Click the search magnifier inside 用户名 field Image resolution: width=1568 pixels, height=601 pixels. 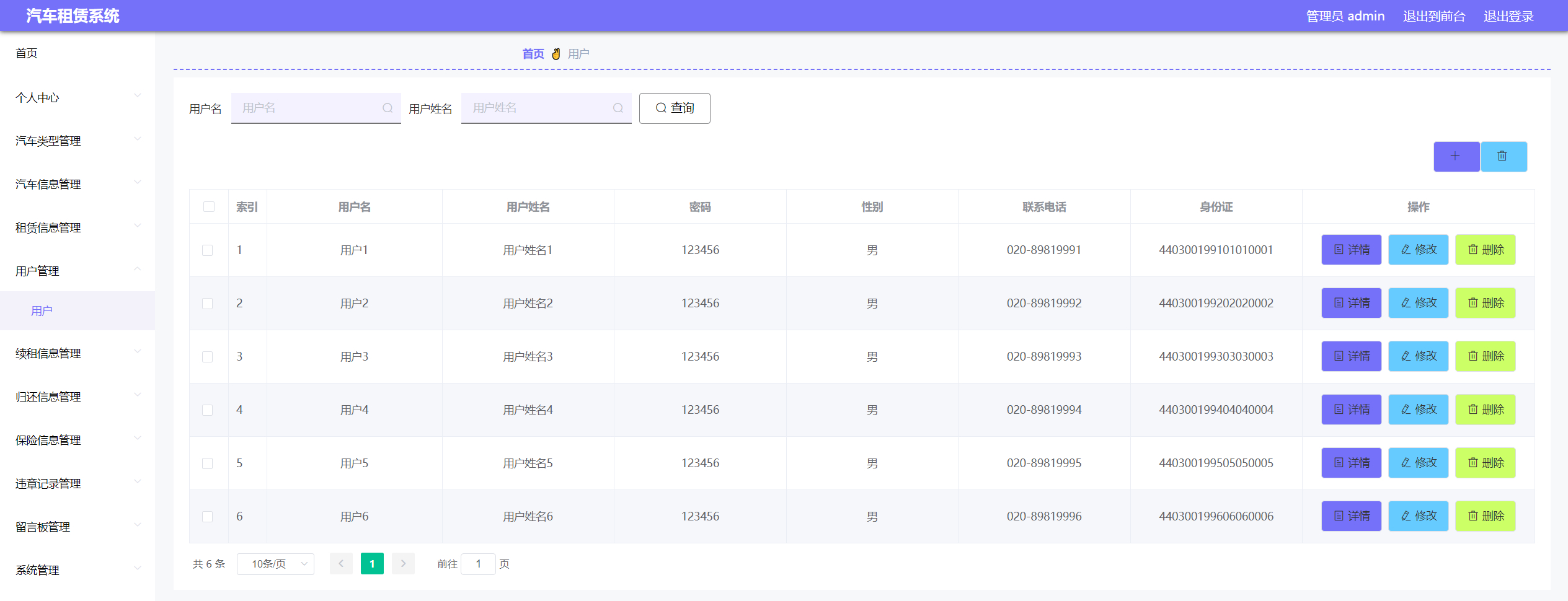[x=388, y=107]
